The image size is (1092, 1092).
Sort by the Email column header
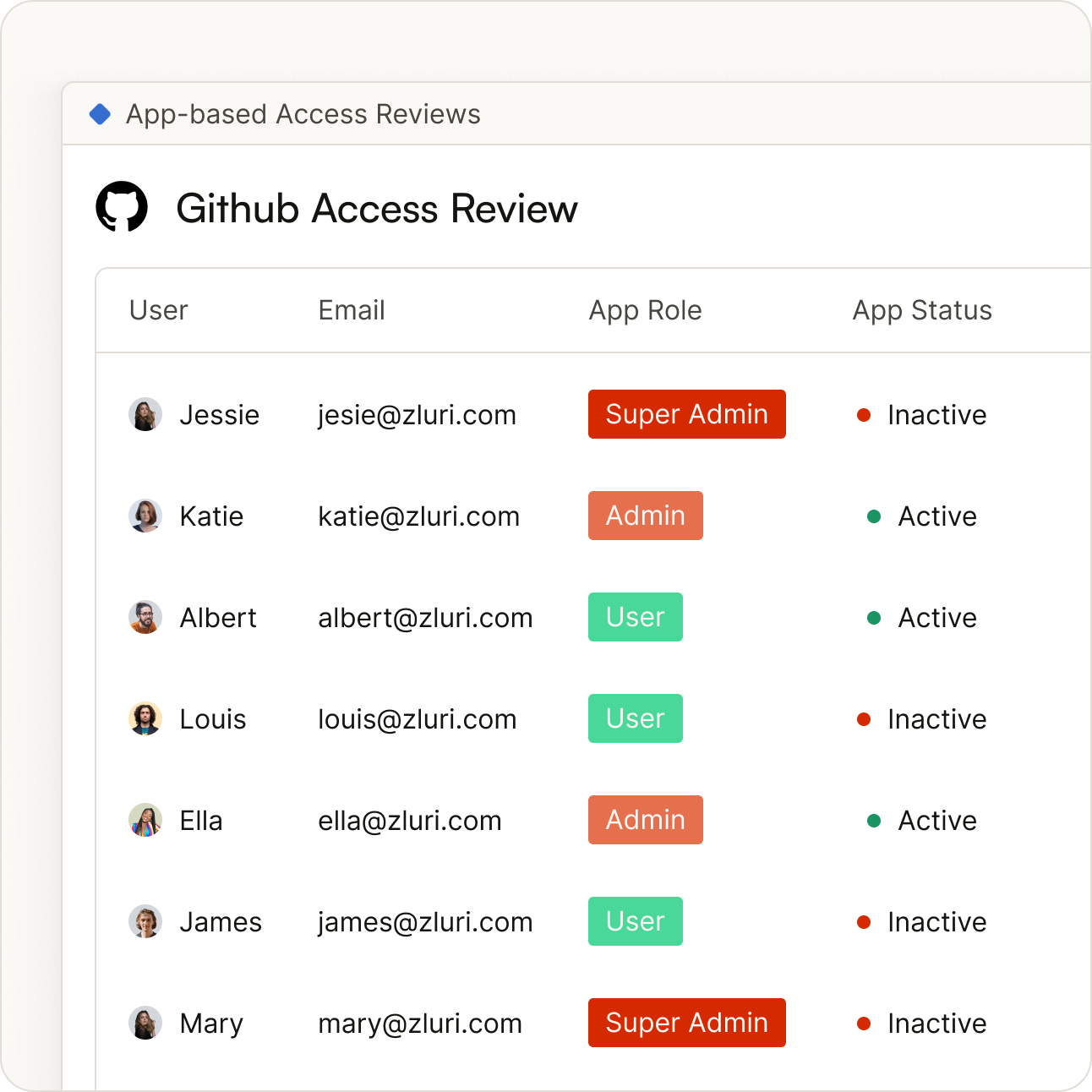click(x=352, y=310)
